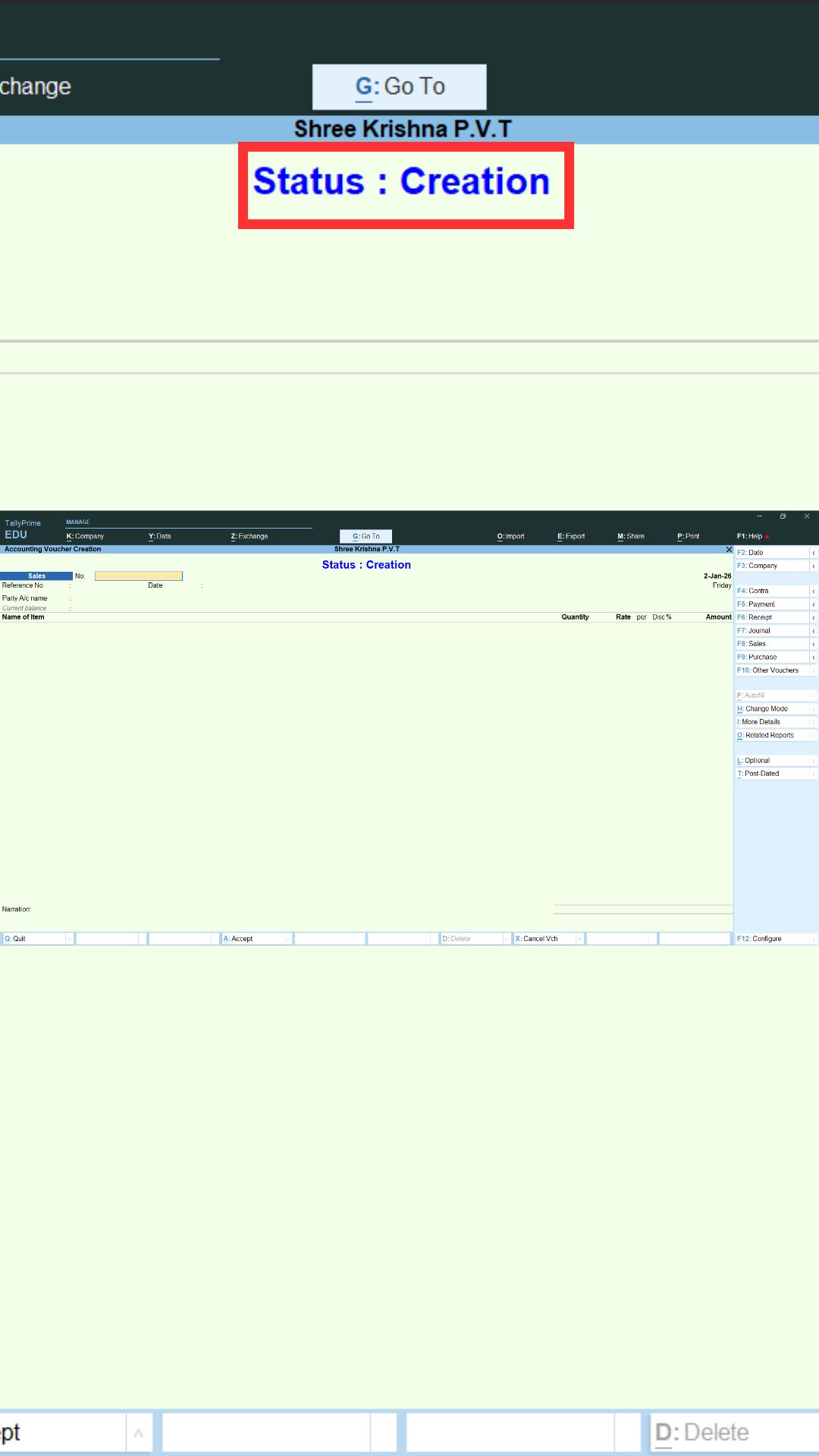
Task: Switch voucher with H: Change Mode
Action: tap(772, 709)
